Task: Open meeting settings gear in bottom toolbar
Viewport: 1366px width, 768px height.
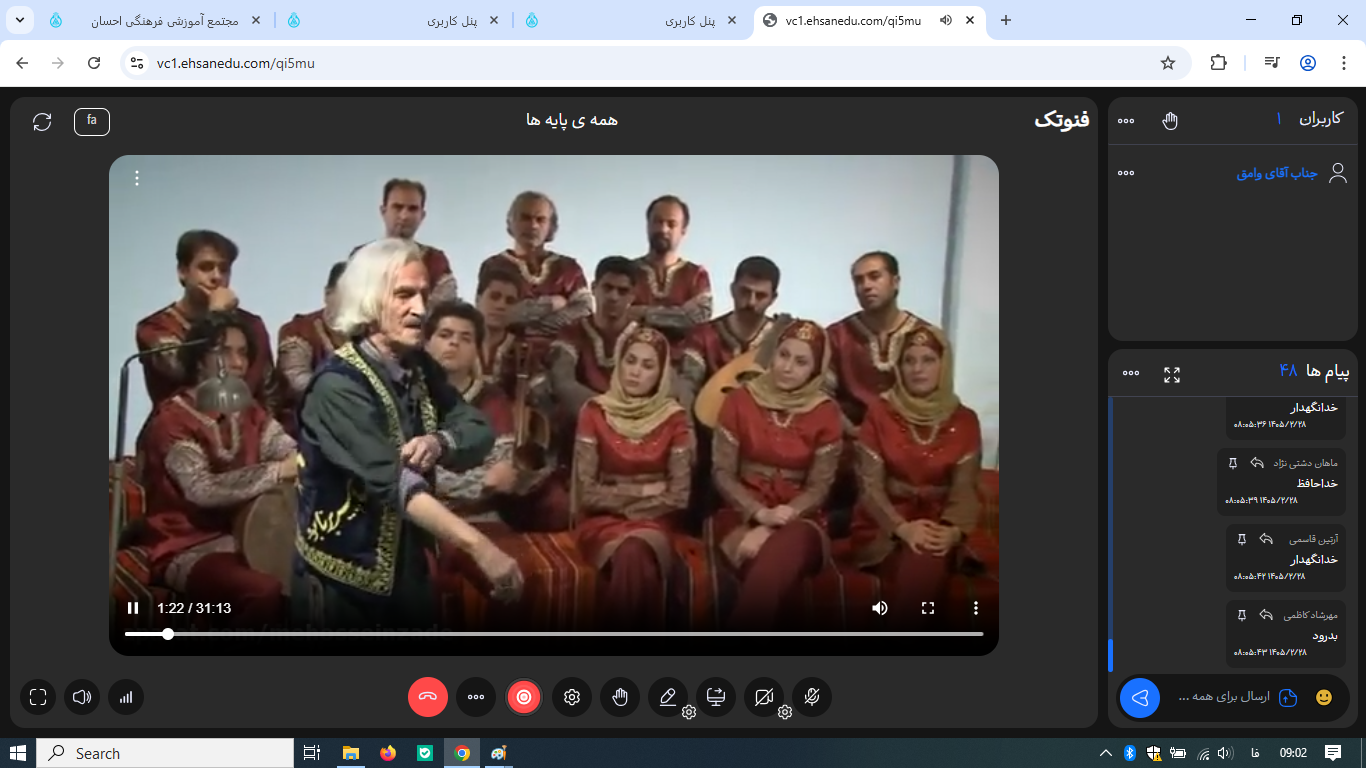Action: 572,697
